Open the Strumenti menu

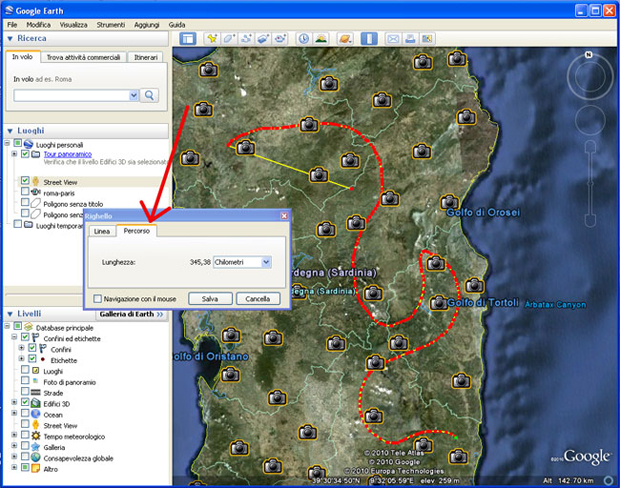pyautogui.click(x=111, y=25)
